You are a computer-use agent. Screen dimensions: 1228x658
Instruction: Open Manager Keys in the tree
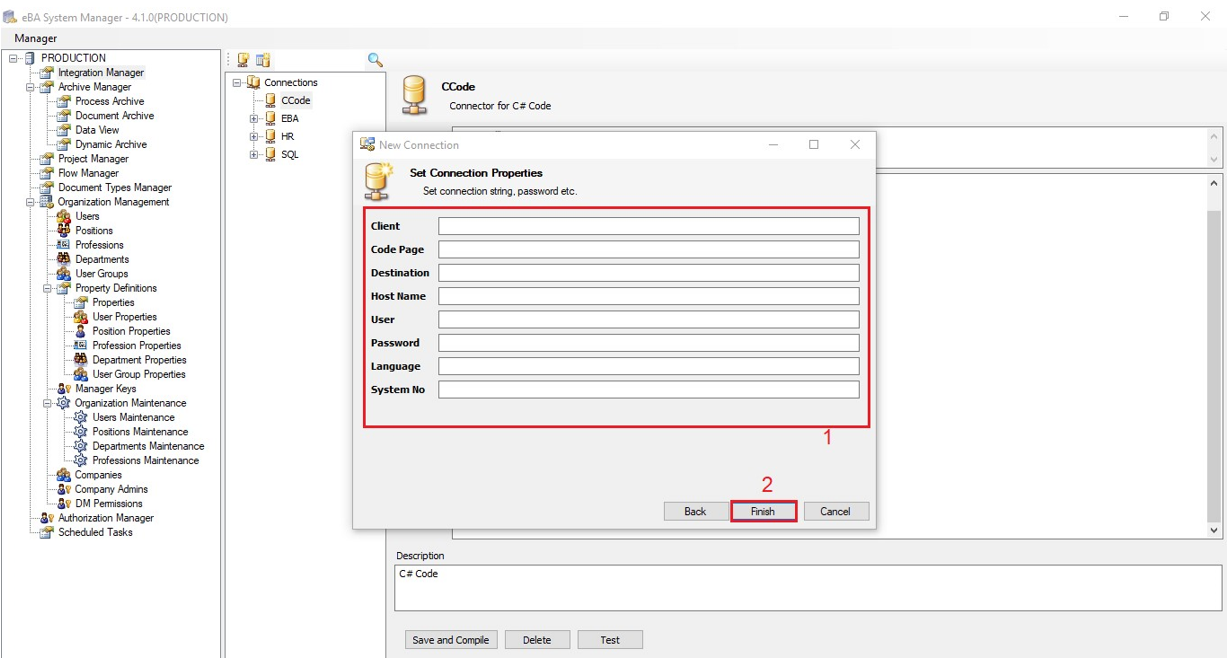tap(105, 389)
